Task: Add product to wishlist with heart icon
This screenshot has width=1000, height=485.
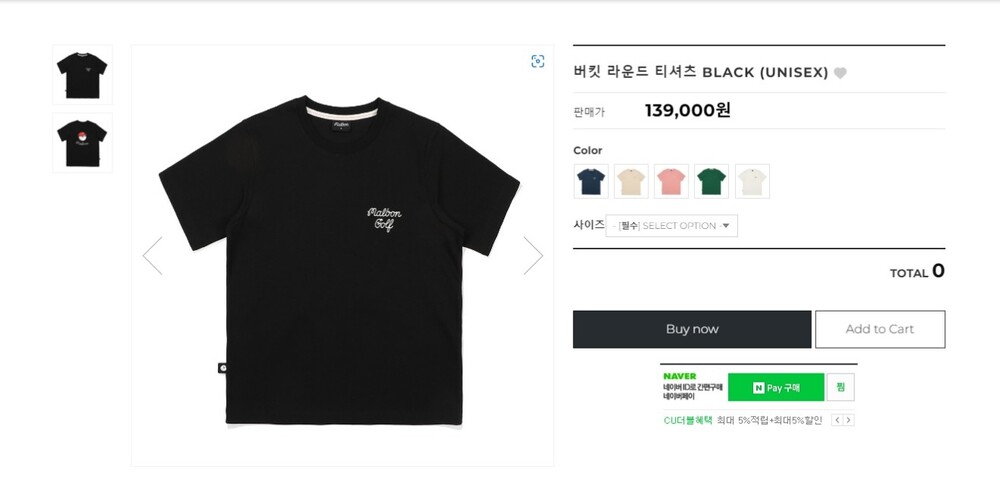Action: click(840, 73)
